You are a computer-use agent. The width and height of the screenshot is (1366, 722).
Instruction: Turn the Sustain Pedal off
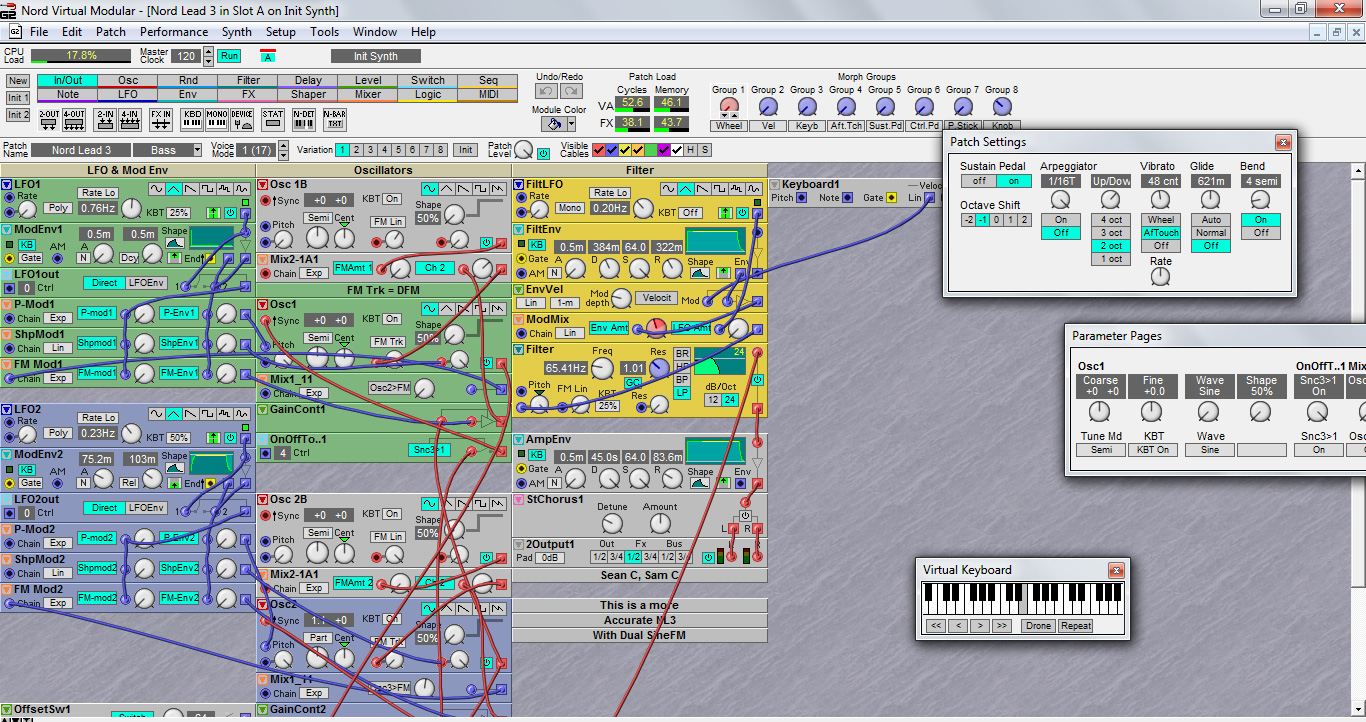(979, 181)
